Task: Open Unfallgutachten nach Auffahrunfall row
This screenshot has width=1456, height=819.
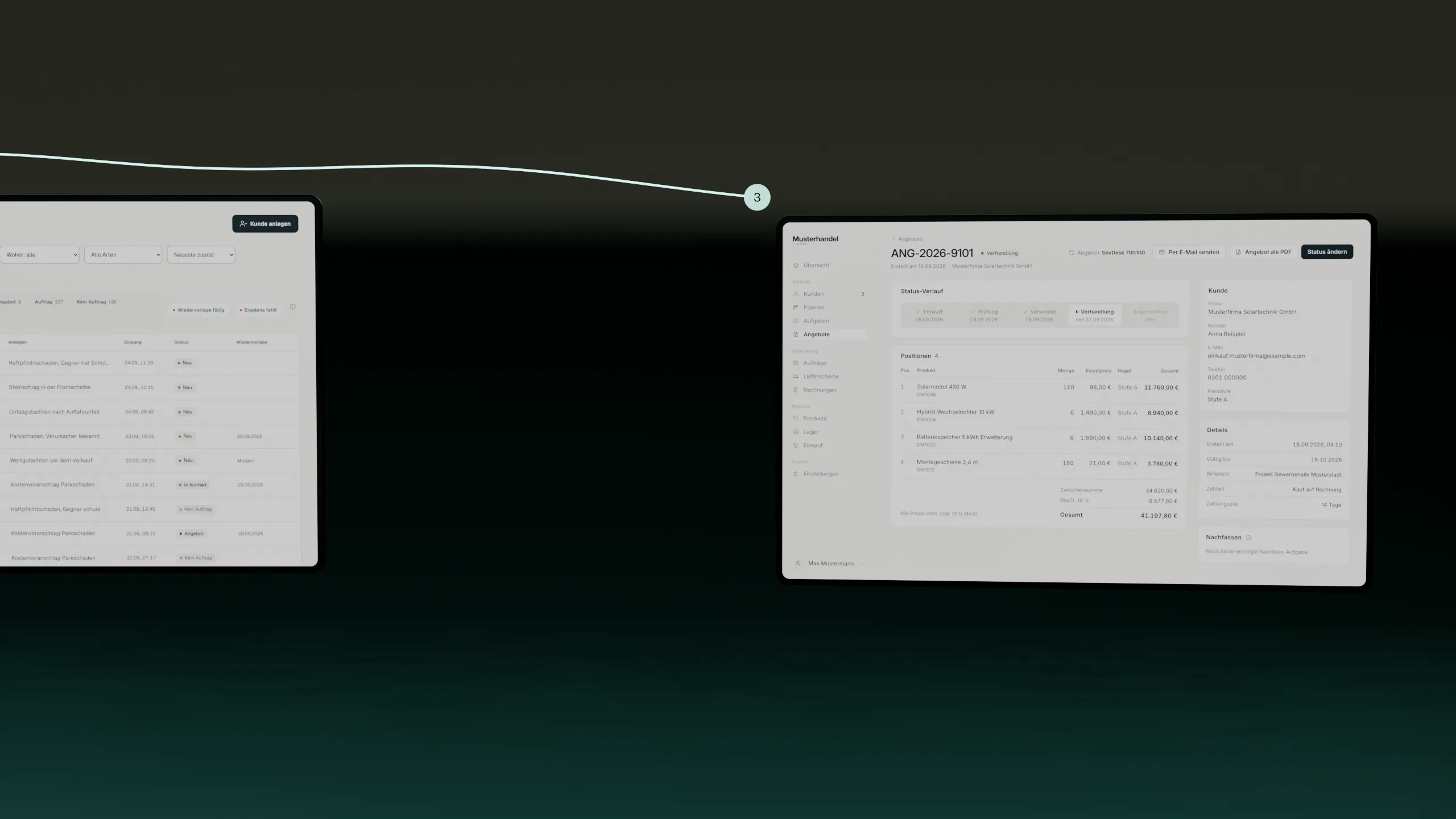Action: pos(150,412)
